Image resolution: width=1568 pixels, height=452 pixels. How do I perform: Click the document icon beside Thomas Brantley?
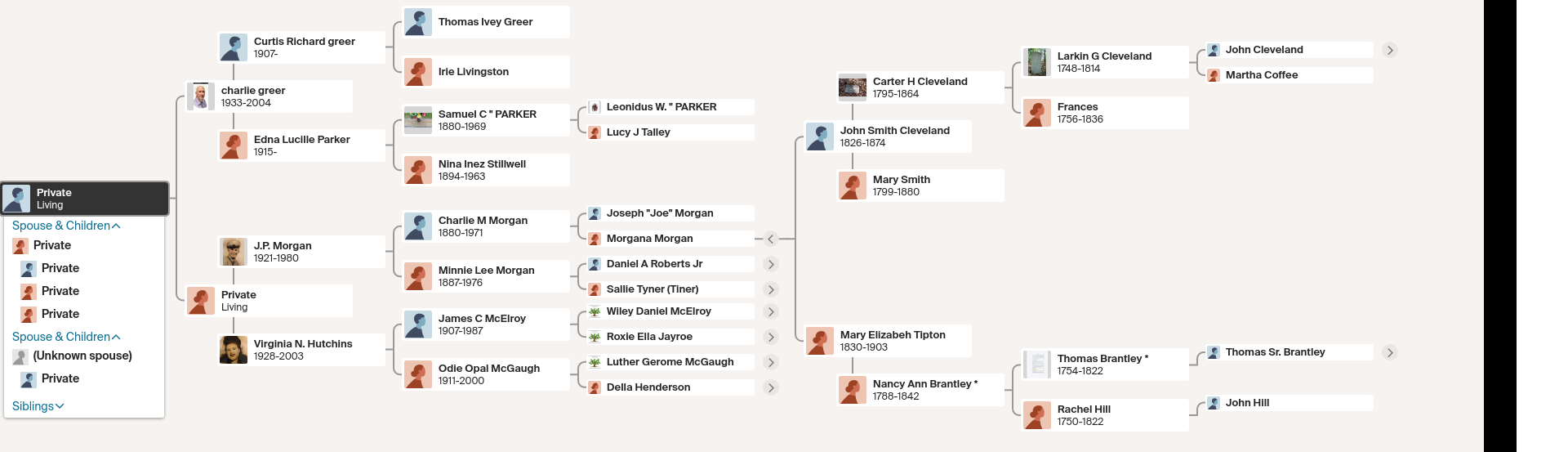1037,365
